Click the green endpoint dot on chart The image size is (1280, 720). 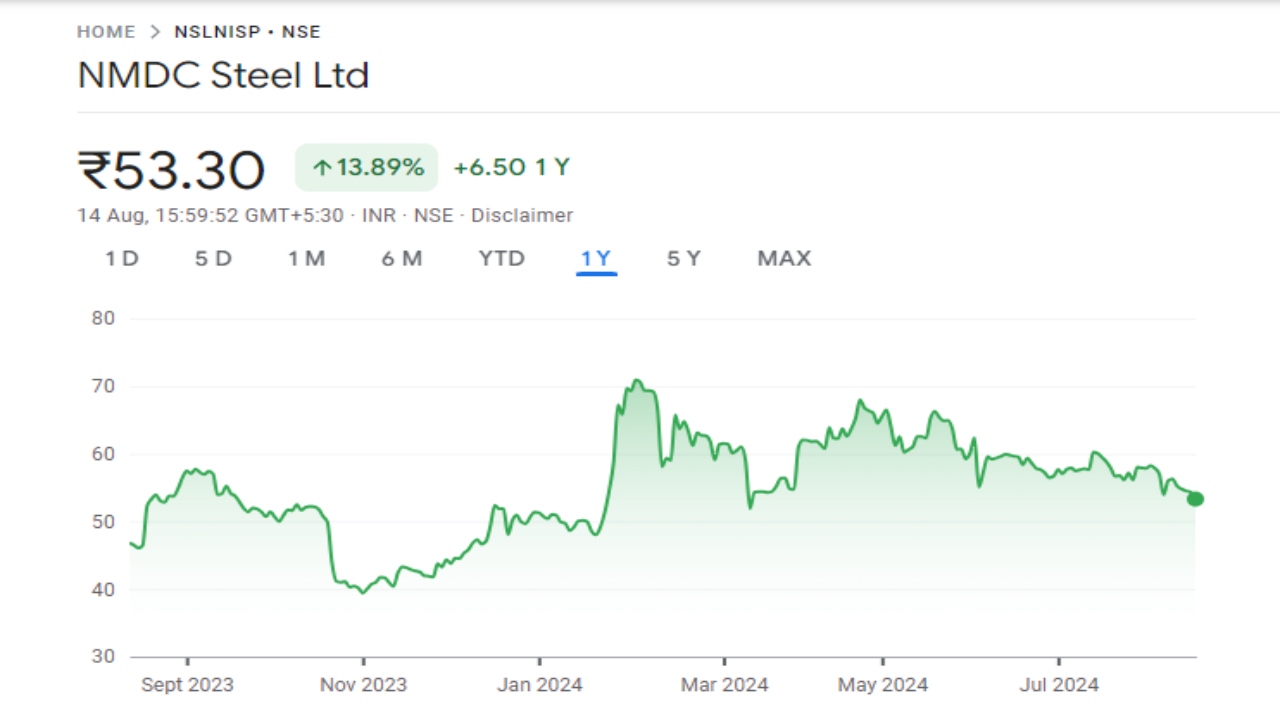(x=1195, y=499)
